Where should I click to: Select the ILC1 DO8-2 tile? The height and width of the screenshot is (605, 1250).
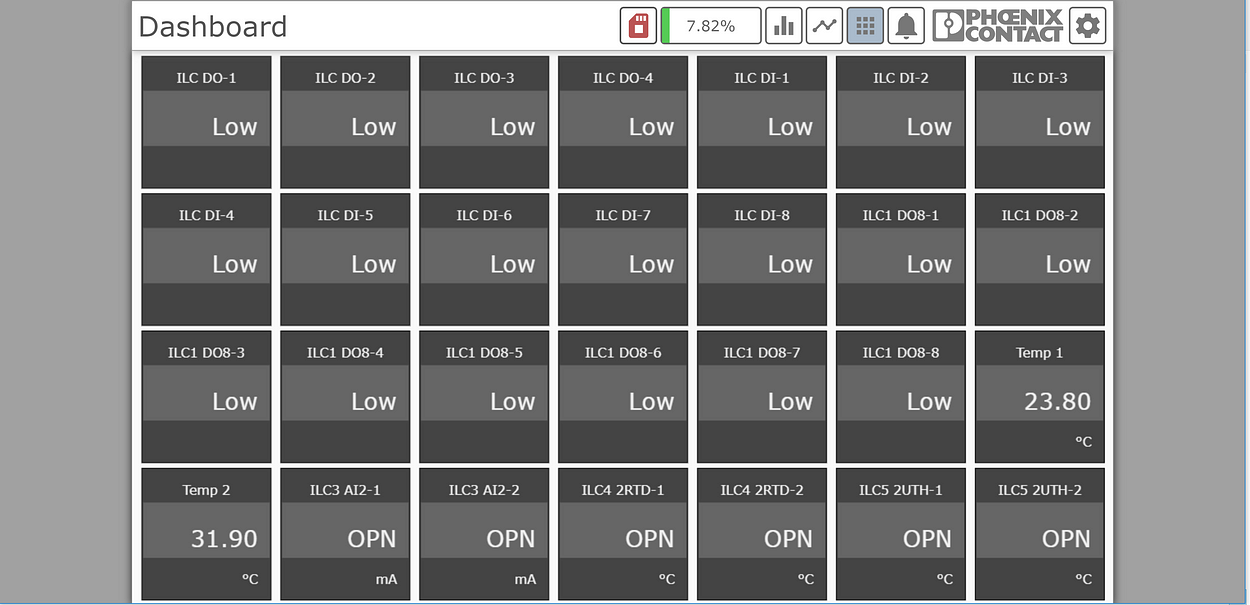(x=1040, y=259)
